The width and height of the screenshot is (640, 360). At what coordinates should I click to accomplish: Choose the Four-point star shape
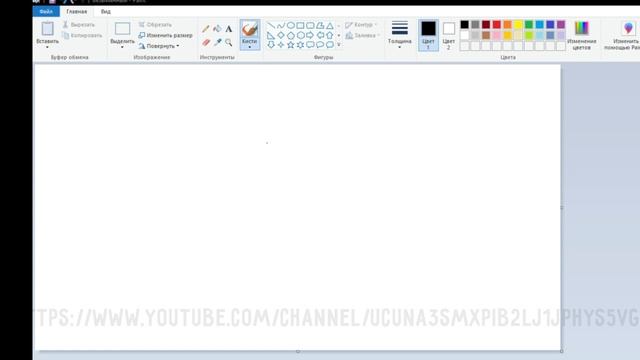point(281,45)
